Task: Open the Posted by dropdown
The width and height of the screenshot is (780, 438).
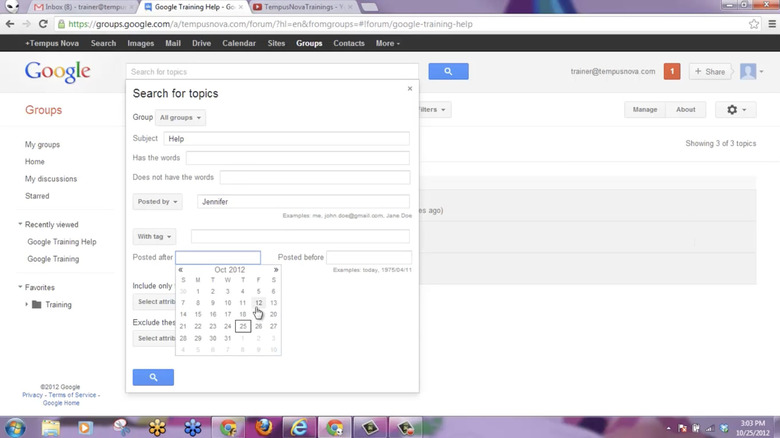Action: pyautogui.click(x=157, y=202)
